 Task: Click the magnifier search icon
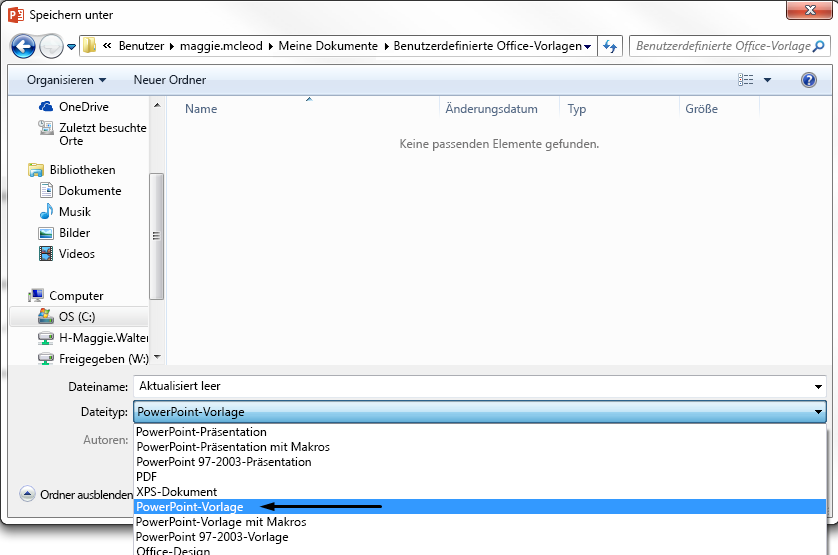coord(819,47)
